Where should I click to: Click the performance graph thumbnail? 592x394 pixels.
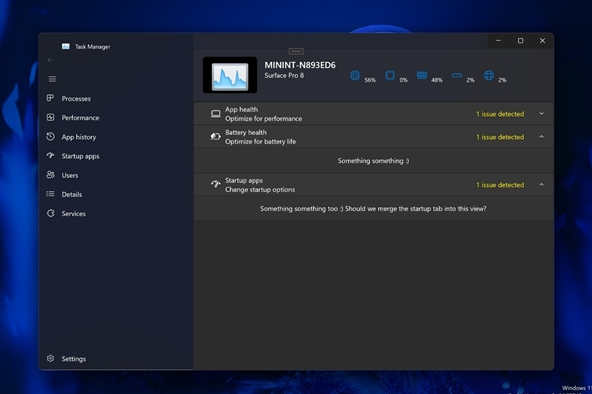[230, 75]
